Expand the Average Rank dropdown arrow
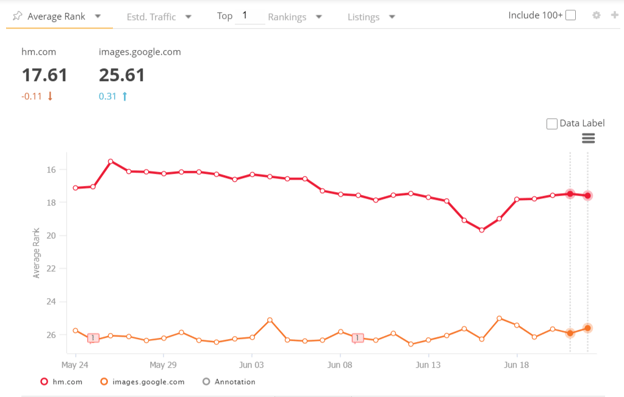The width and height of the screenshot is (624, 397). (x=98, y=16)
